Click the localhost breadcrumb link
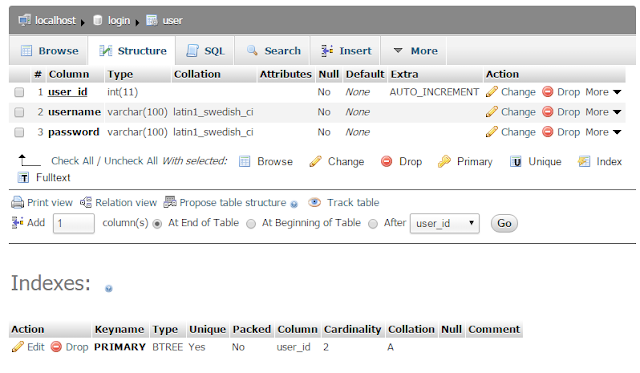Screen dimensions: 640x373 pyautogui.click(x=55, y=20)
